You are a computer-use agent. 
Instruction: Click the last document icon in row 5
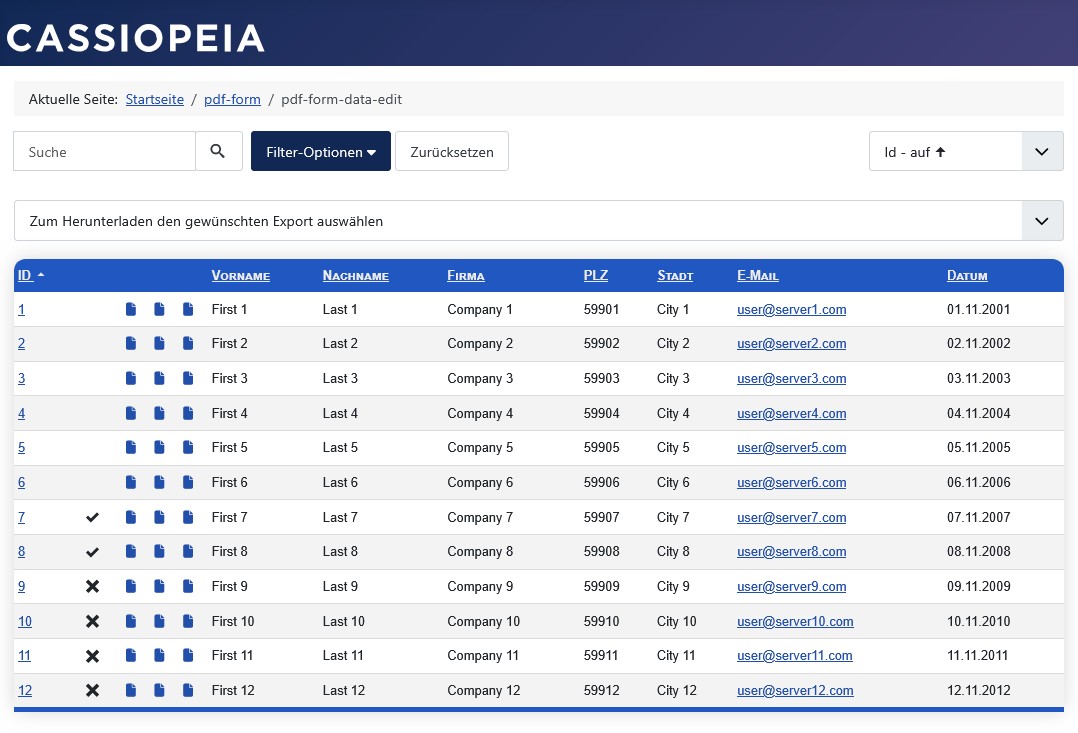188,448
